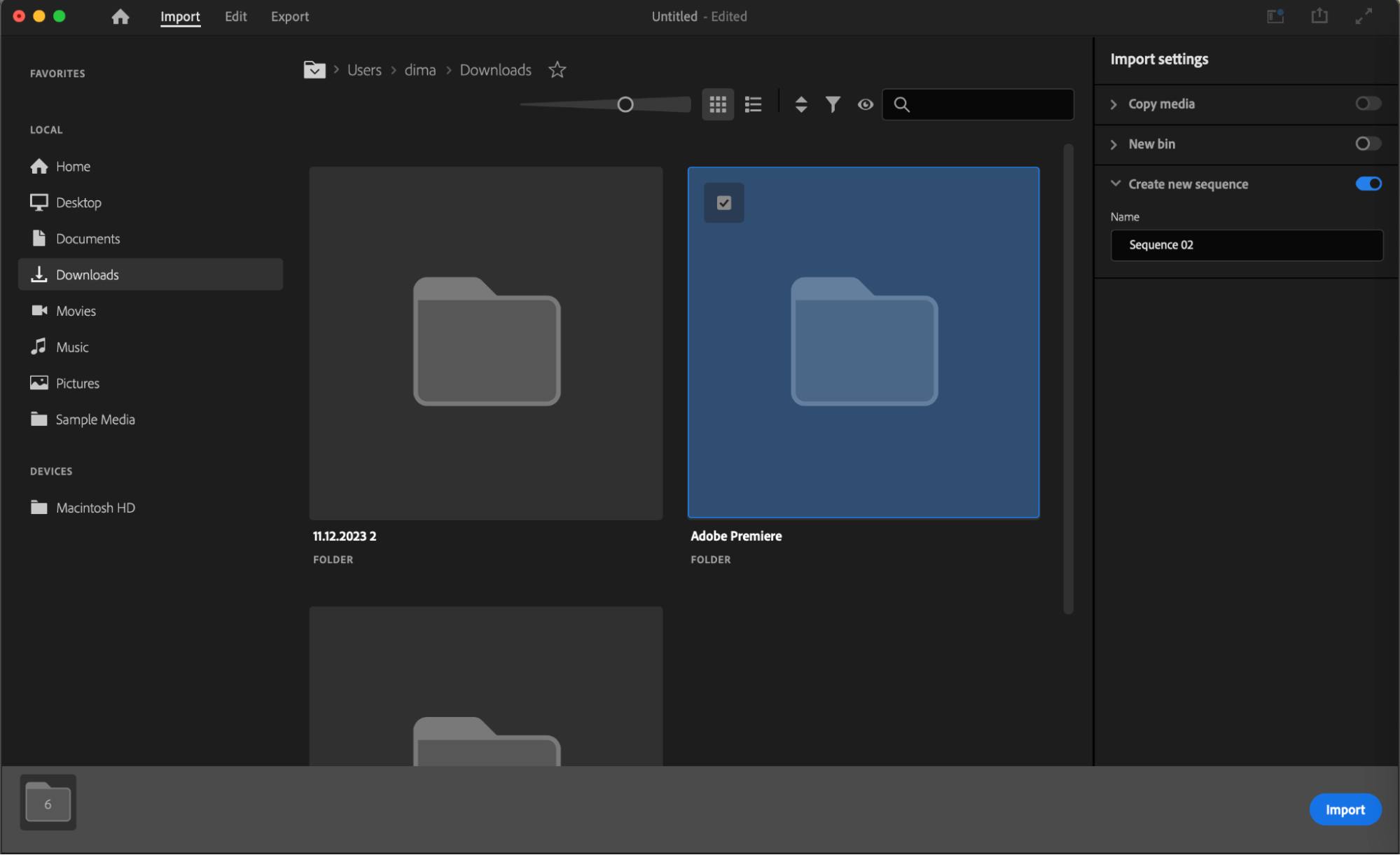Enable the Copy media toggle
The width and height of the screenshot is (1400, 855).
[1368, 104]
